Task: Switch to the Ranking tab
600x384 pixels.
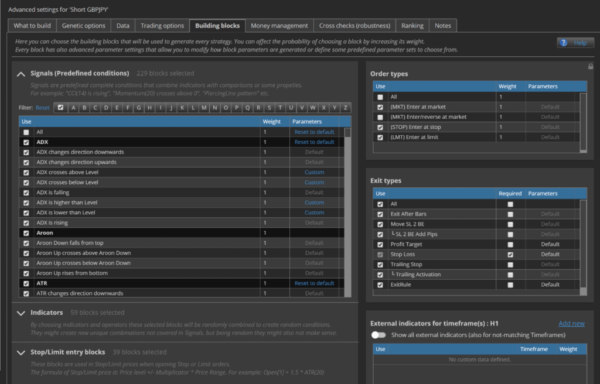Action: coord(412,26)
